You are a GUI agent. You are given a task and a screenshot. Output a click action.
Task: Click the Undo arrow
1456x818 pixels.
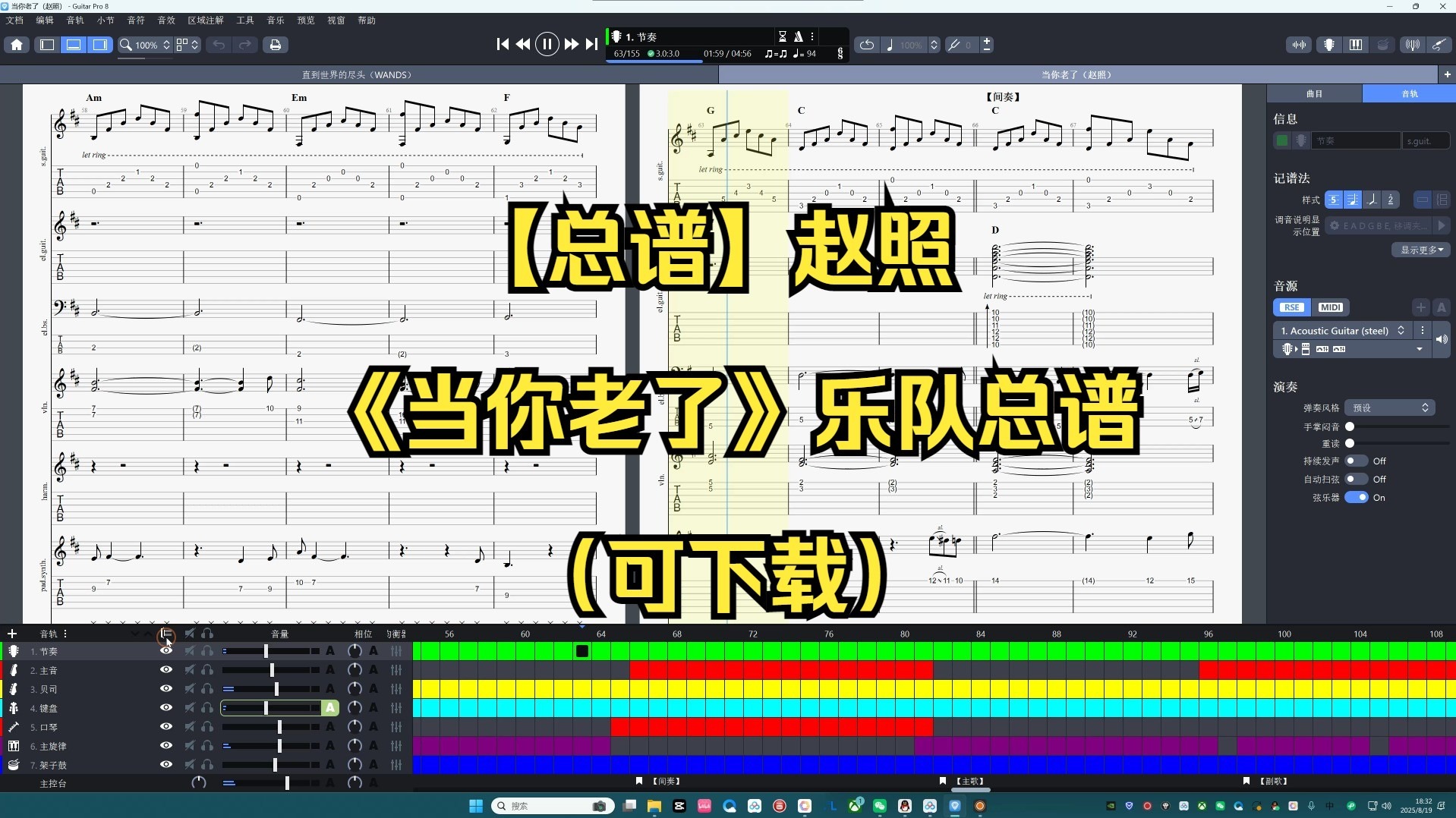pos(219,45)
